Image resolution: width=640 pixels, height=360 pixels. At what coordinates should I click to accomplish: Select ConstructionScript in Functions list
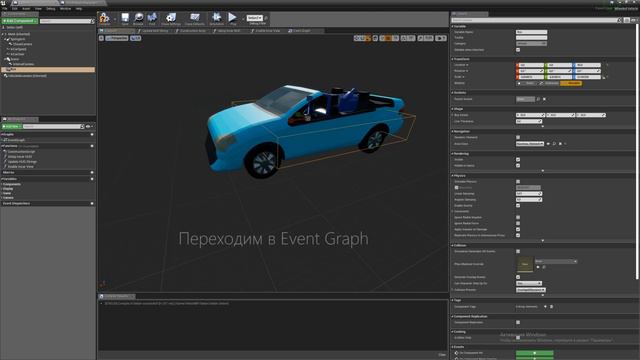click(x=21, y=152)
